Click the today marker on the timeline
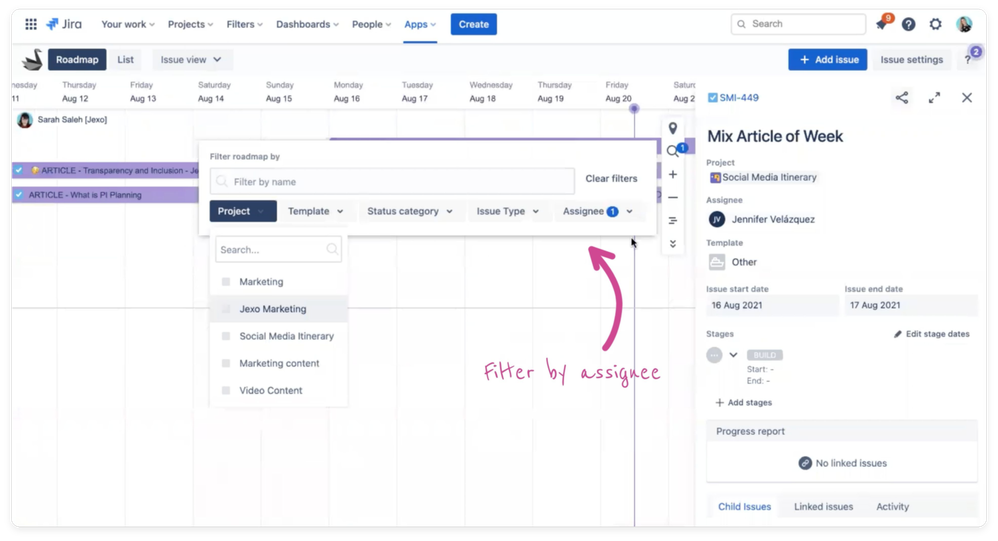The width and height of the screenshot is (998, 541). 634,109
